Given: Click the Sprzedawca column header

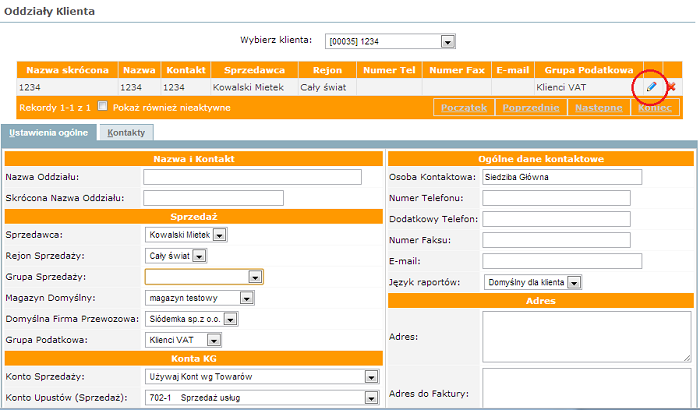Looking at the screenshot, I should click(x=254, y=70).
